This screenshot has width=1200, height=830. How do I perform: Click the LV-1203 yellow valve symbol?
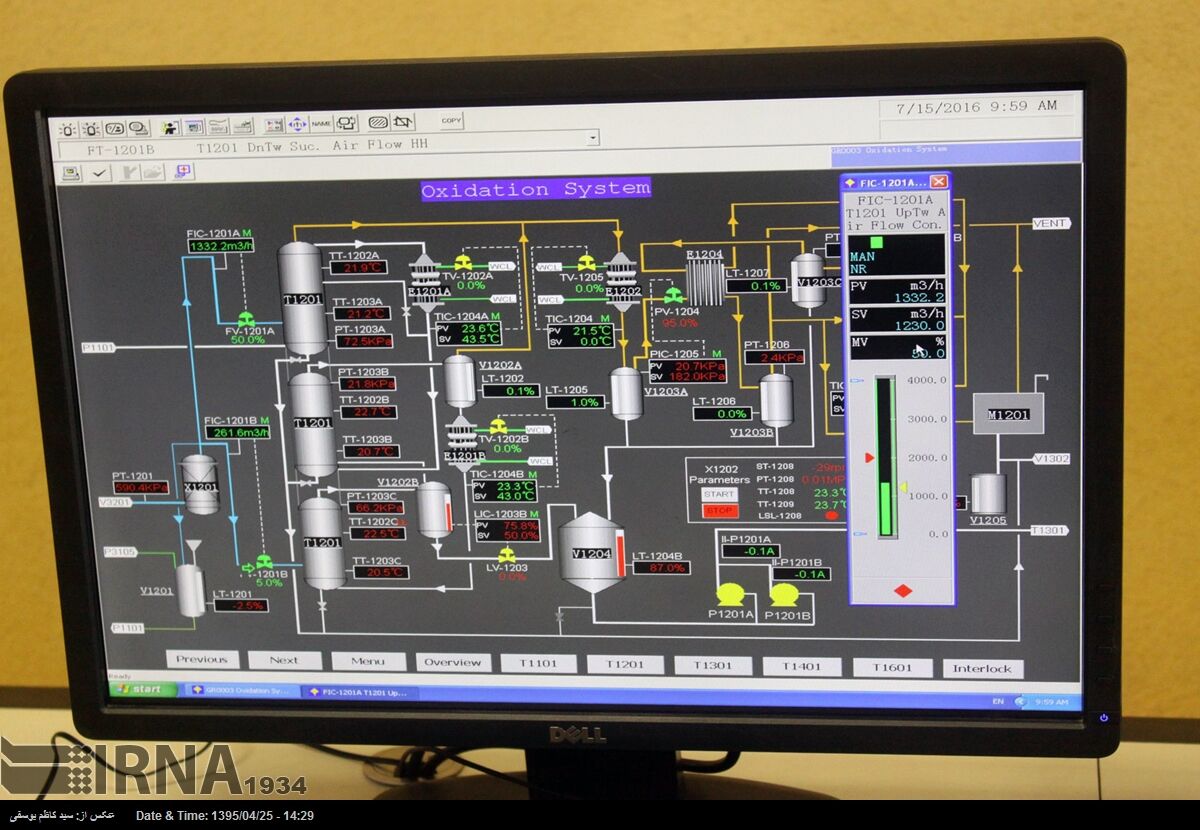click(507, 556)
